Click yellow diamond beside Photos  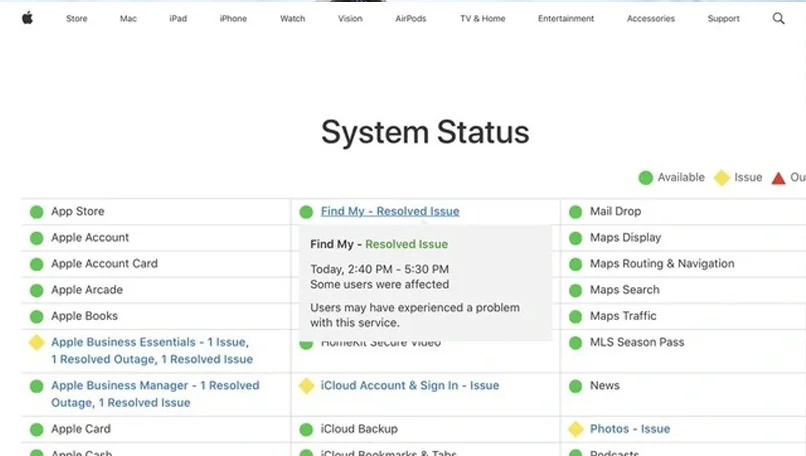(576, 429)
